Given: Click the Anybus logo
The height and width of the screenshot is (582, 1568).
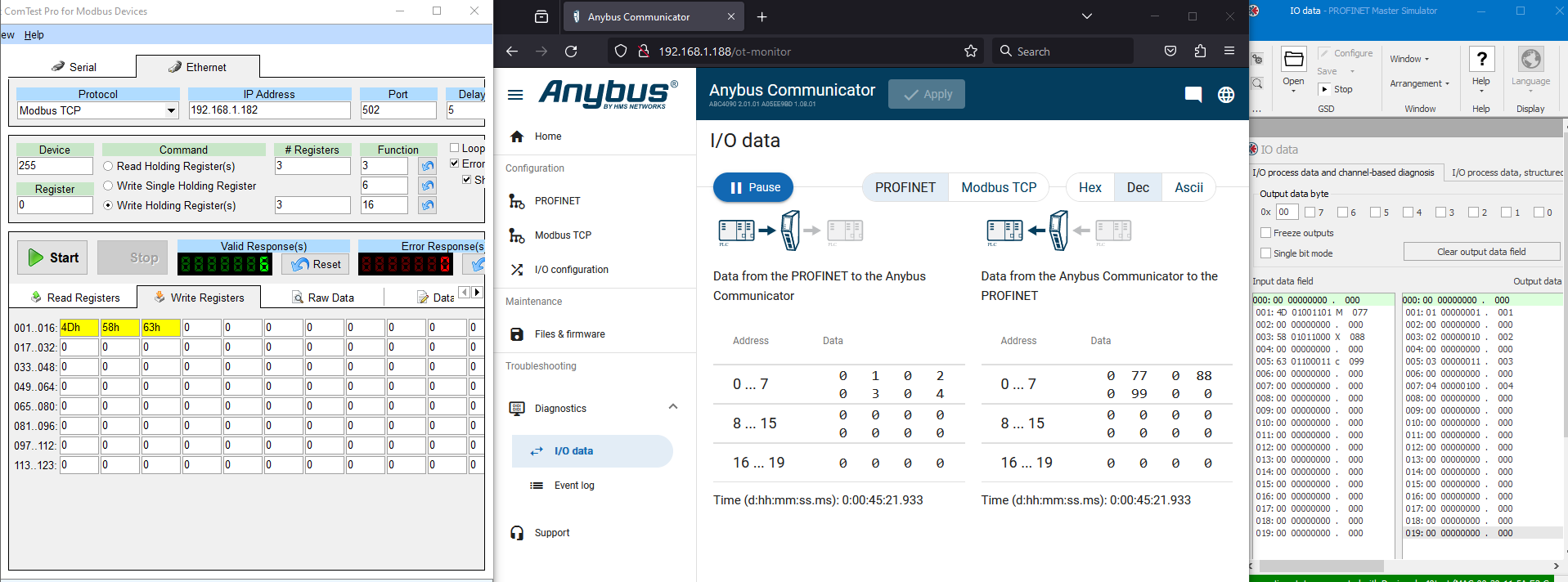Looking at the screenshot, I should point(608,94).
